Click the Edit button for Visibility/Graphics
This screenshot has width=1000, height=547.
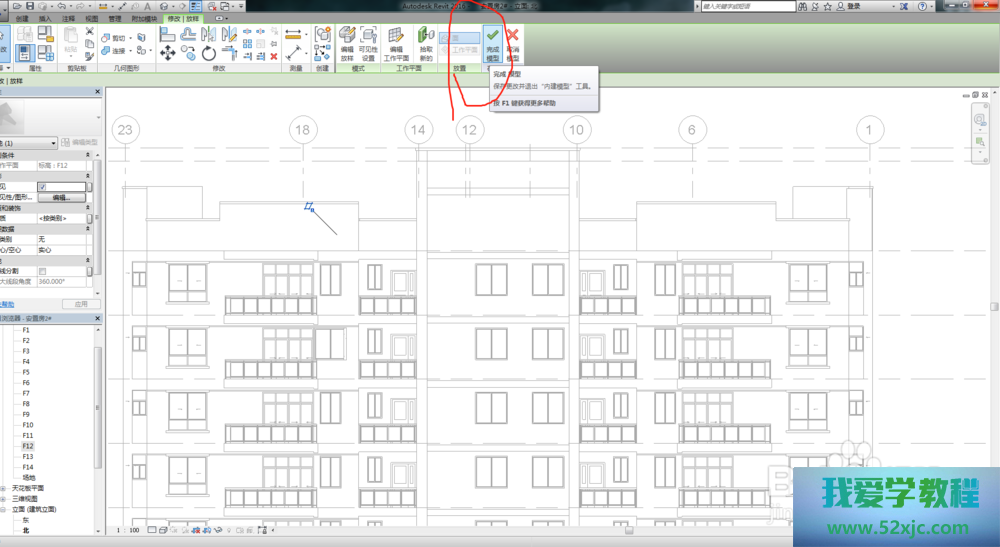tap(60, 198)
